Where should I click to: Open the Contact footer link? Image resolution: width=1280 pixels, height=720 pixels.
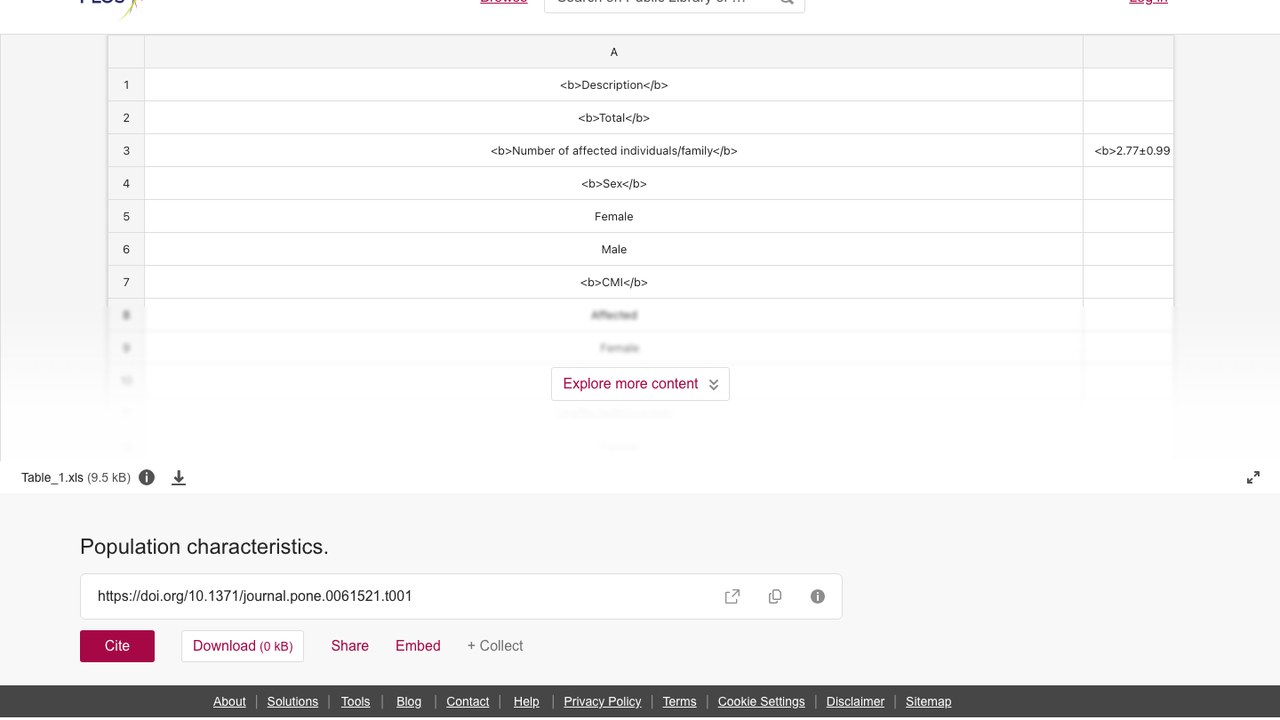pos(468,702)
